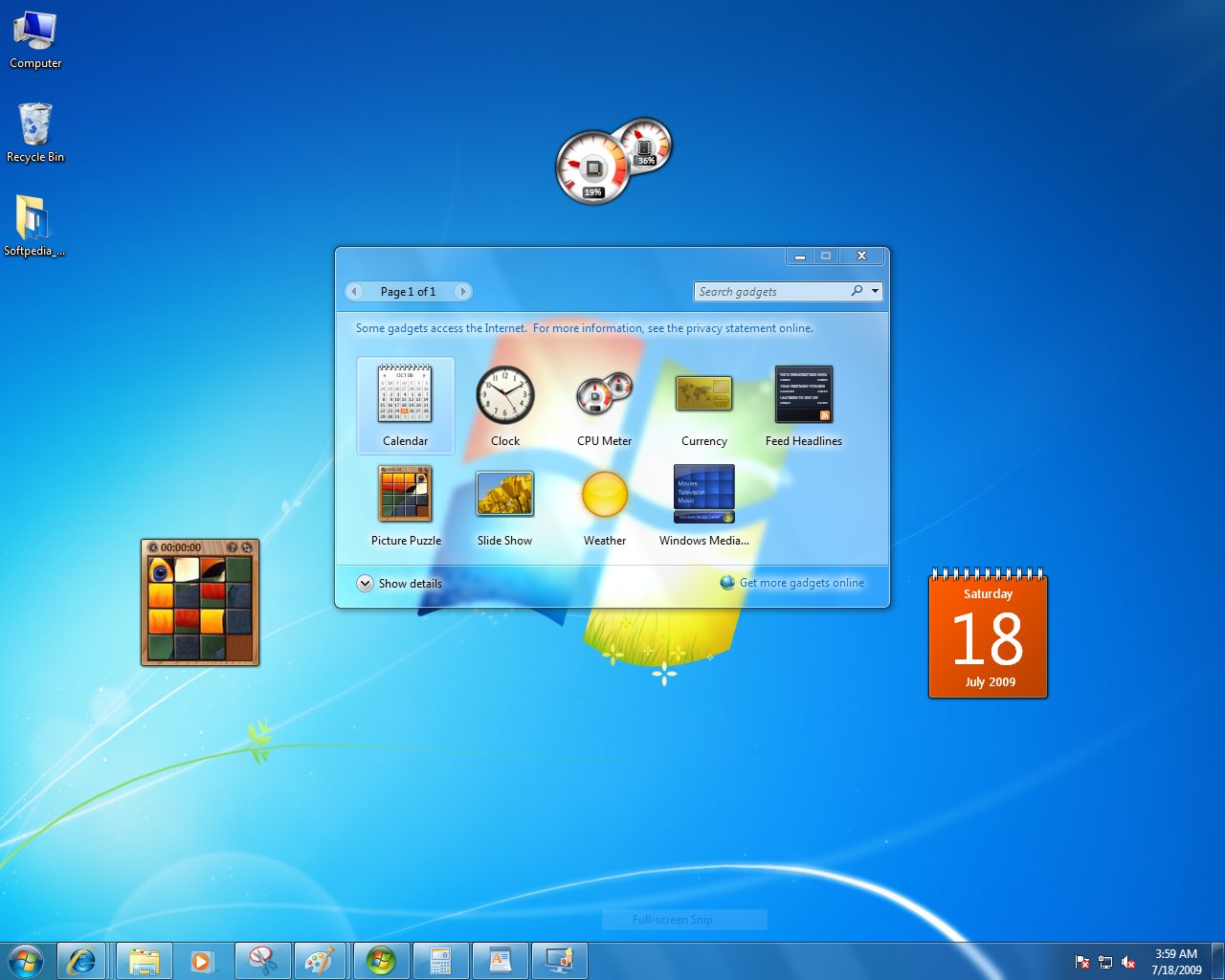Open Windows Media Player taskbar icon

coord(202,961)
